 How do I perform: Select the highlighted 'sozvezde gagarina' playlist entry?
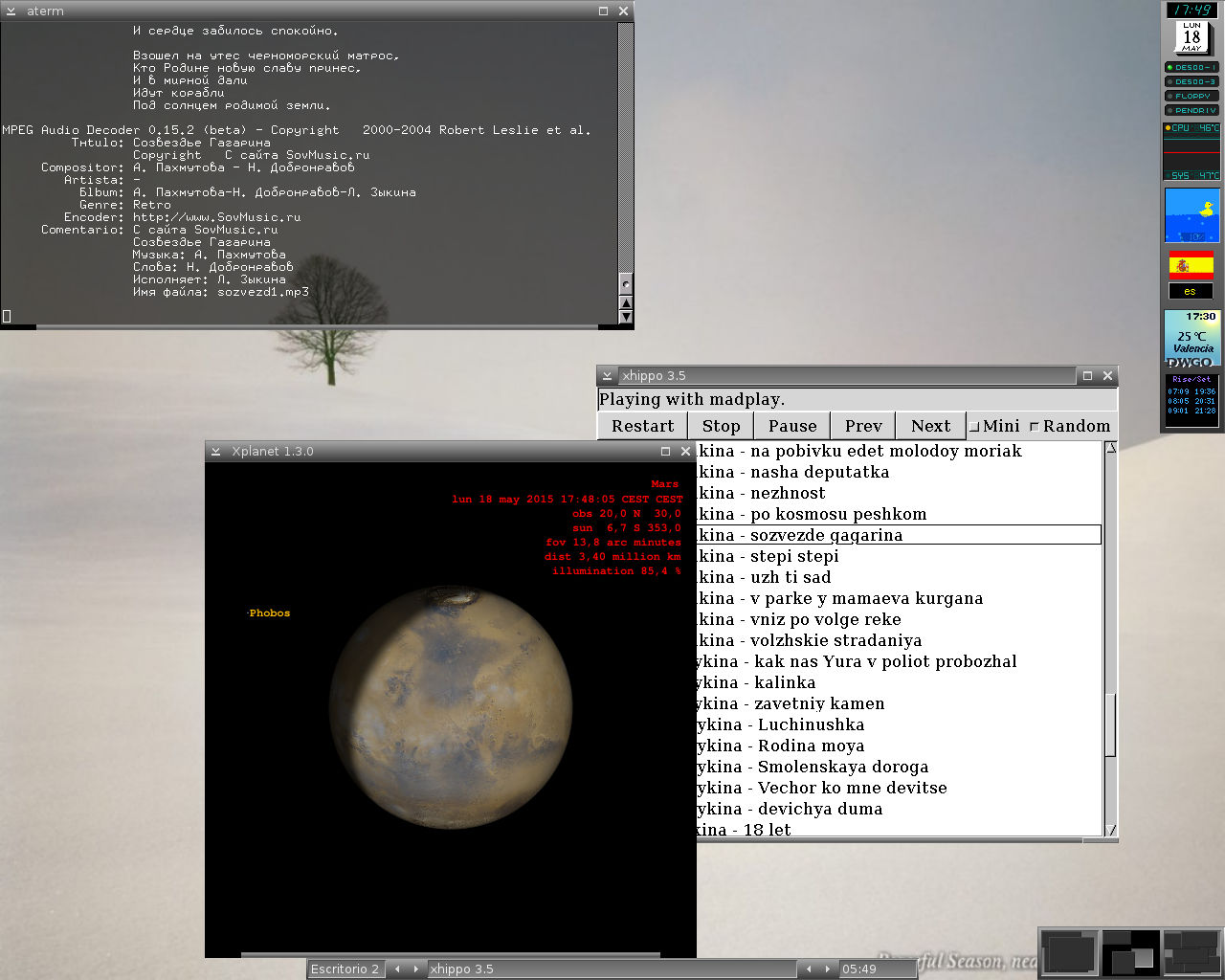899,535
